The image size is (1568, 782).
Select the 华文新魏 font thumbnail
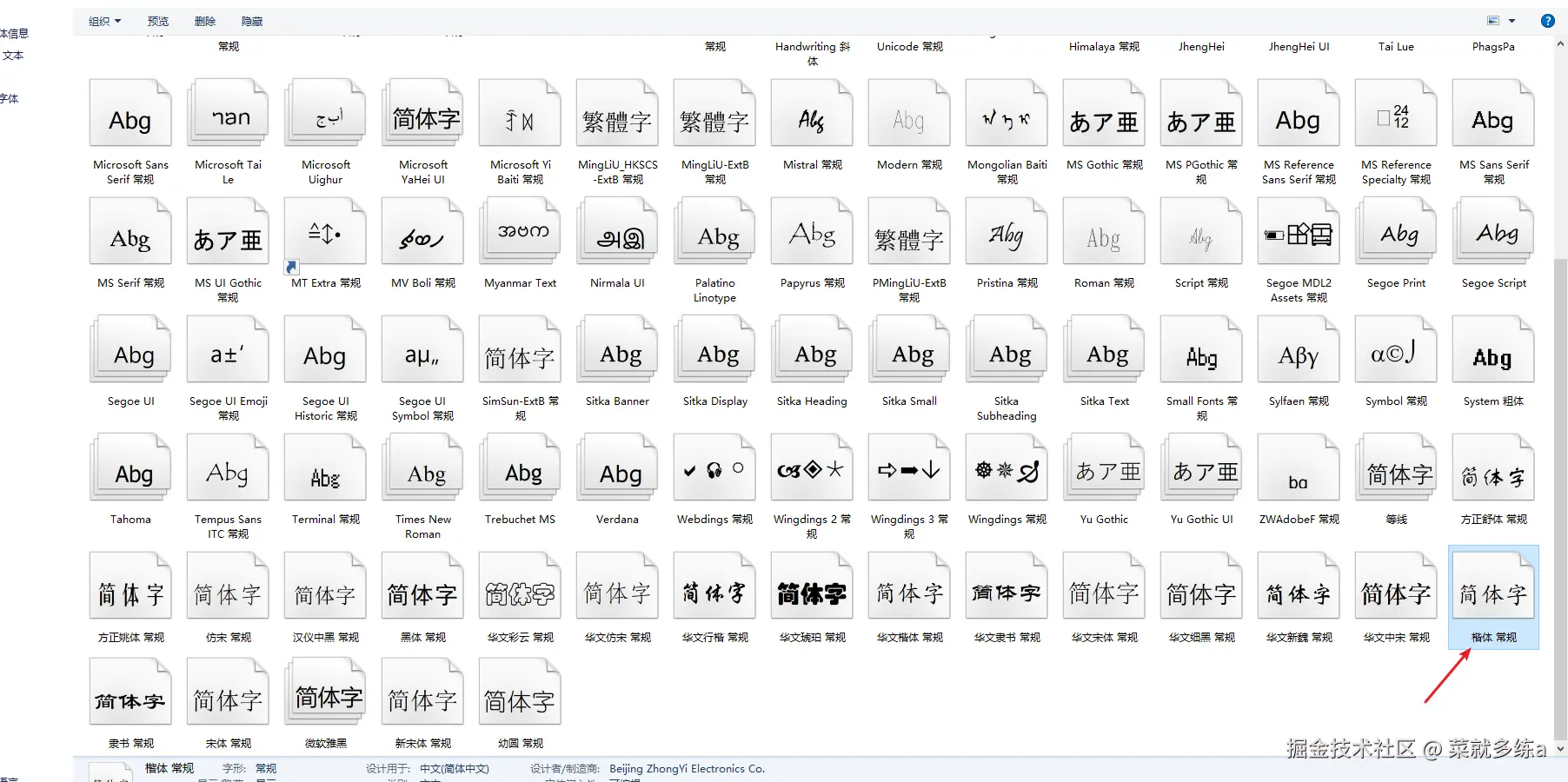(x=1299, y=586)
